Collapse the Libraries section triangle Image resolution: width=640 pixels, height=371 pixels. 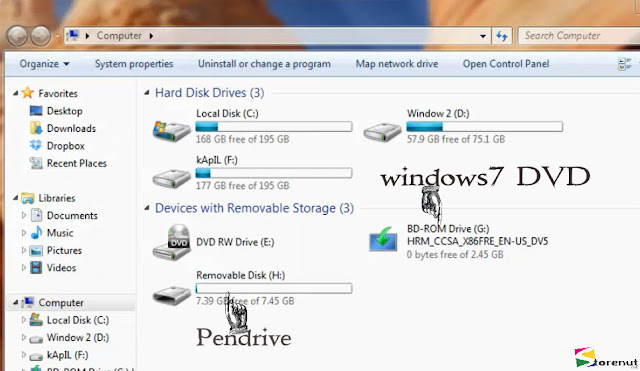point(16,198)
